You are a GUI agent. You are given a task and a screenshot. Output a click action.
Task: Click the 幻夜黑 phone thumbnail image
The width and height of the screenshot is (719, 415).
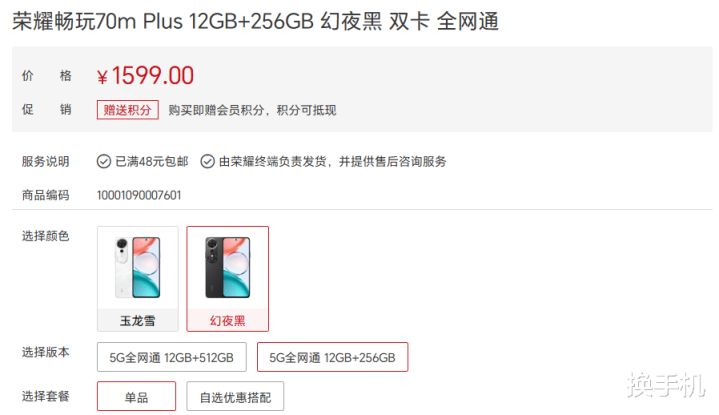coord(227,267)
